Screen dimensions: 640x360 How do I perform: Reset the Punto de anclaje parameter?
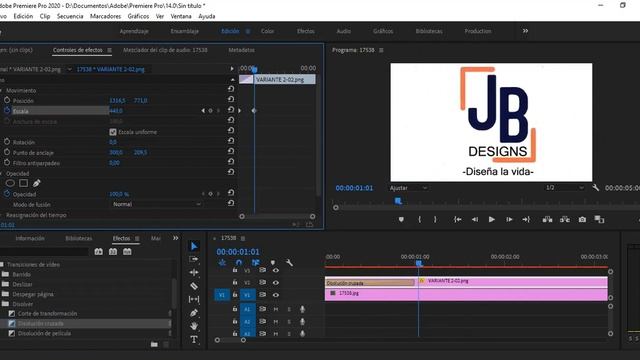(231, 151)
